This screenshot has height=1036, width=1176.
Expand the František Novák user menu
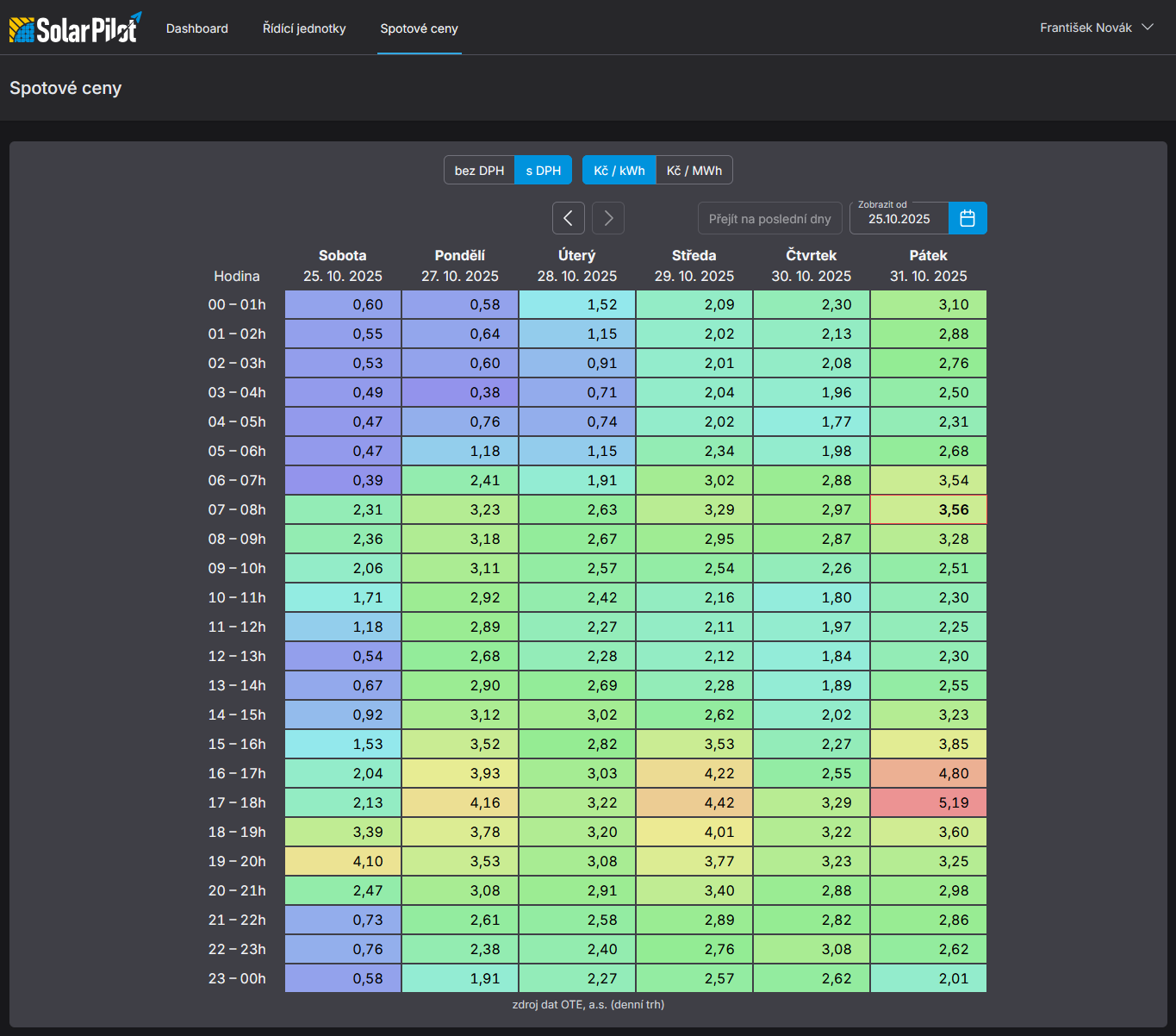1095,28
